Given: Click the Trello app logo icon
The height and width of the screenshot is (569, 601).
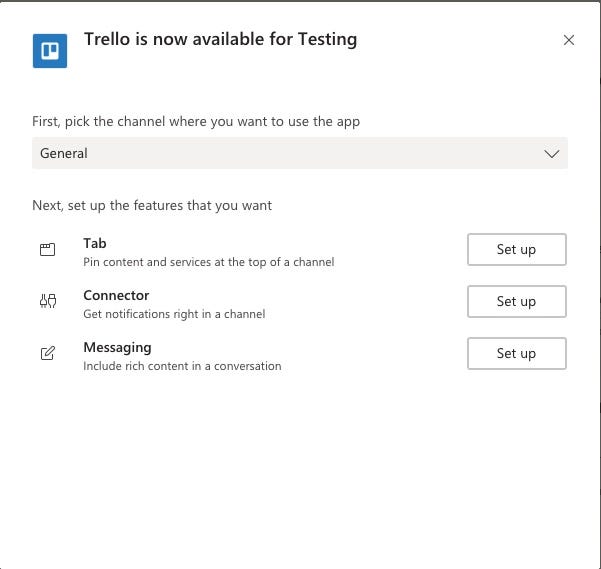Looking at the screenshot, I should coord(50,51).
